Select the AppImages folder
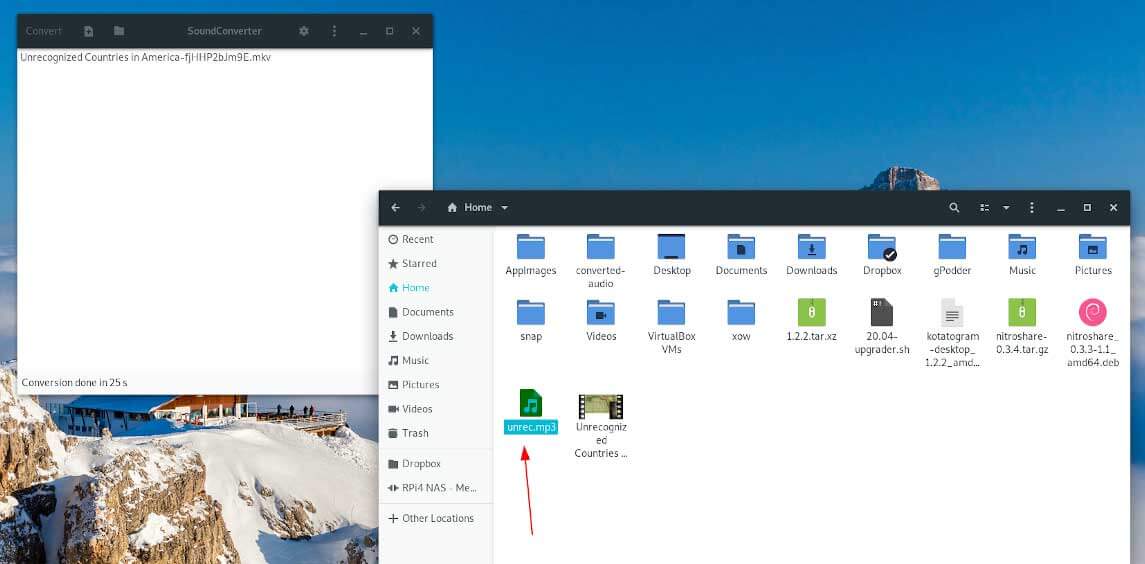The width and height of the screenshot is (1145, 564). pyautogui.click(x=531, y=254)
